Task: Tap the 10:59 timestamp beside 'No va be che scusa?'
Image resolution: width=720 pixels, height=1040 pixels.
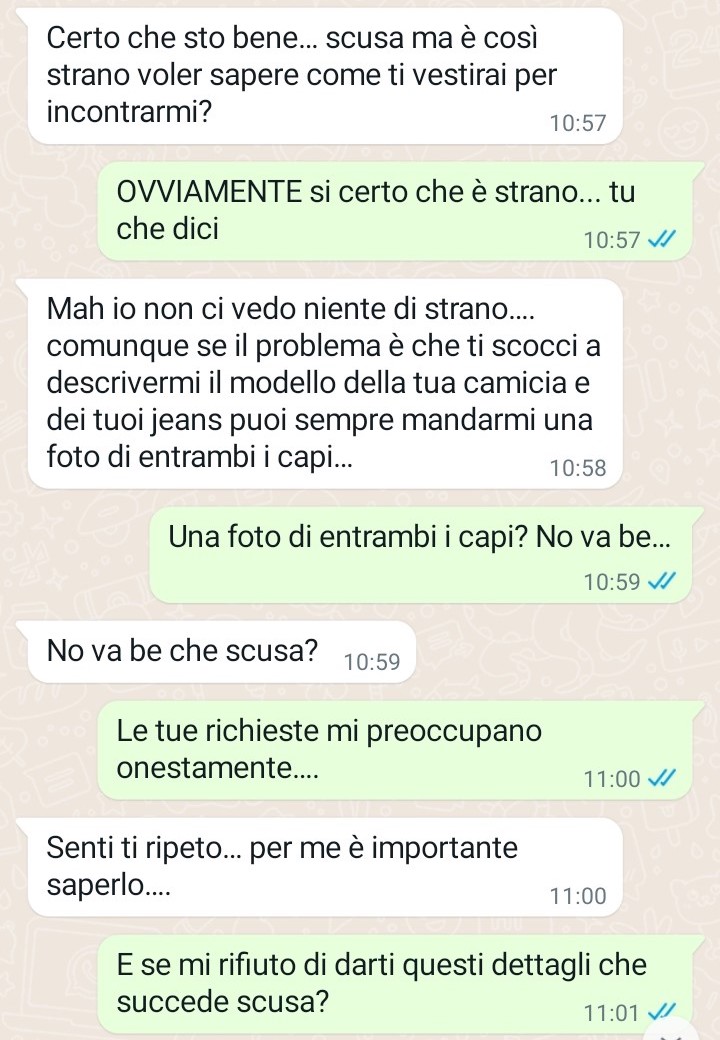Action: (372, 662)
